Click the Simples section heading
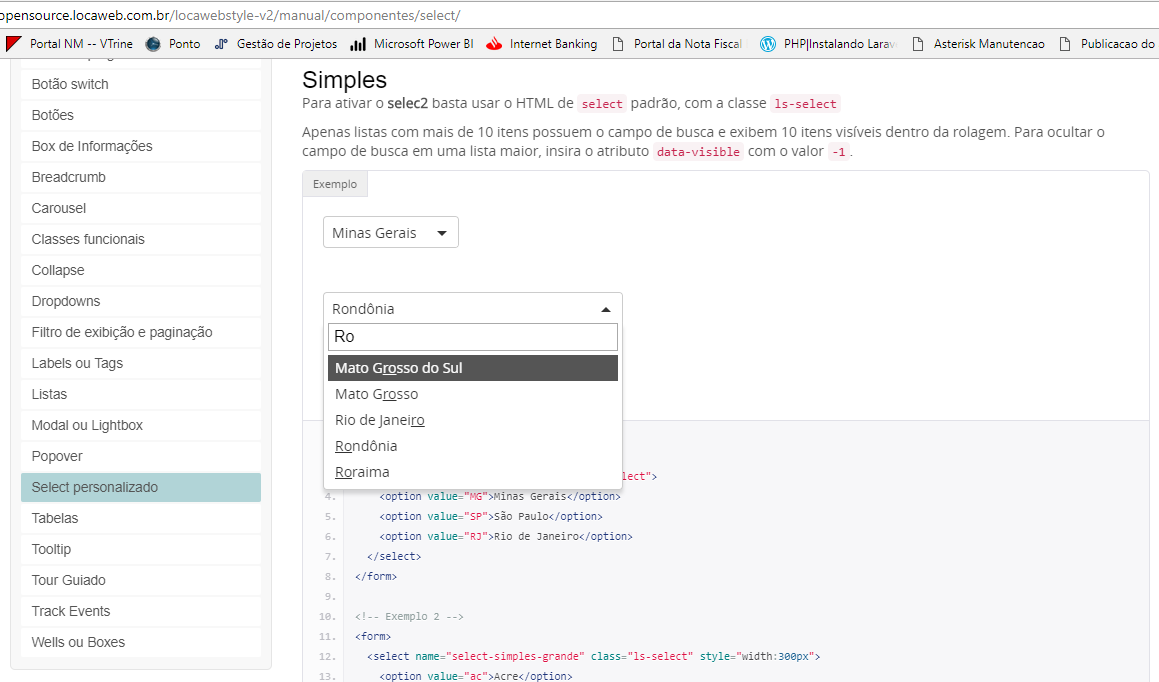The image size is (1159, 682). (x=344, y=80)
